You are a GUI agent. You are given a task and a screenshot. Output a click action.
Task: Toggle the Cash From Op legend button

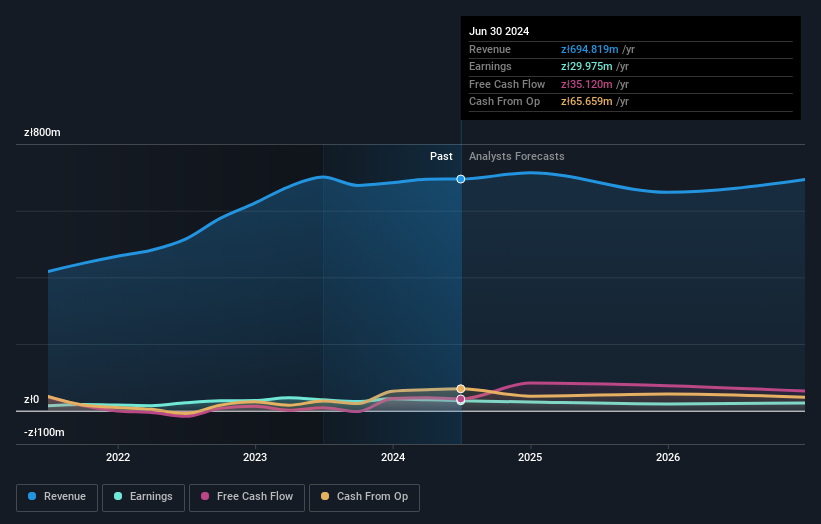pos(364,497)
